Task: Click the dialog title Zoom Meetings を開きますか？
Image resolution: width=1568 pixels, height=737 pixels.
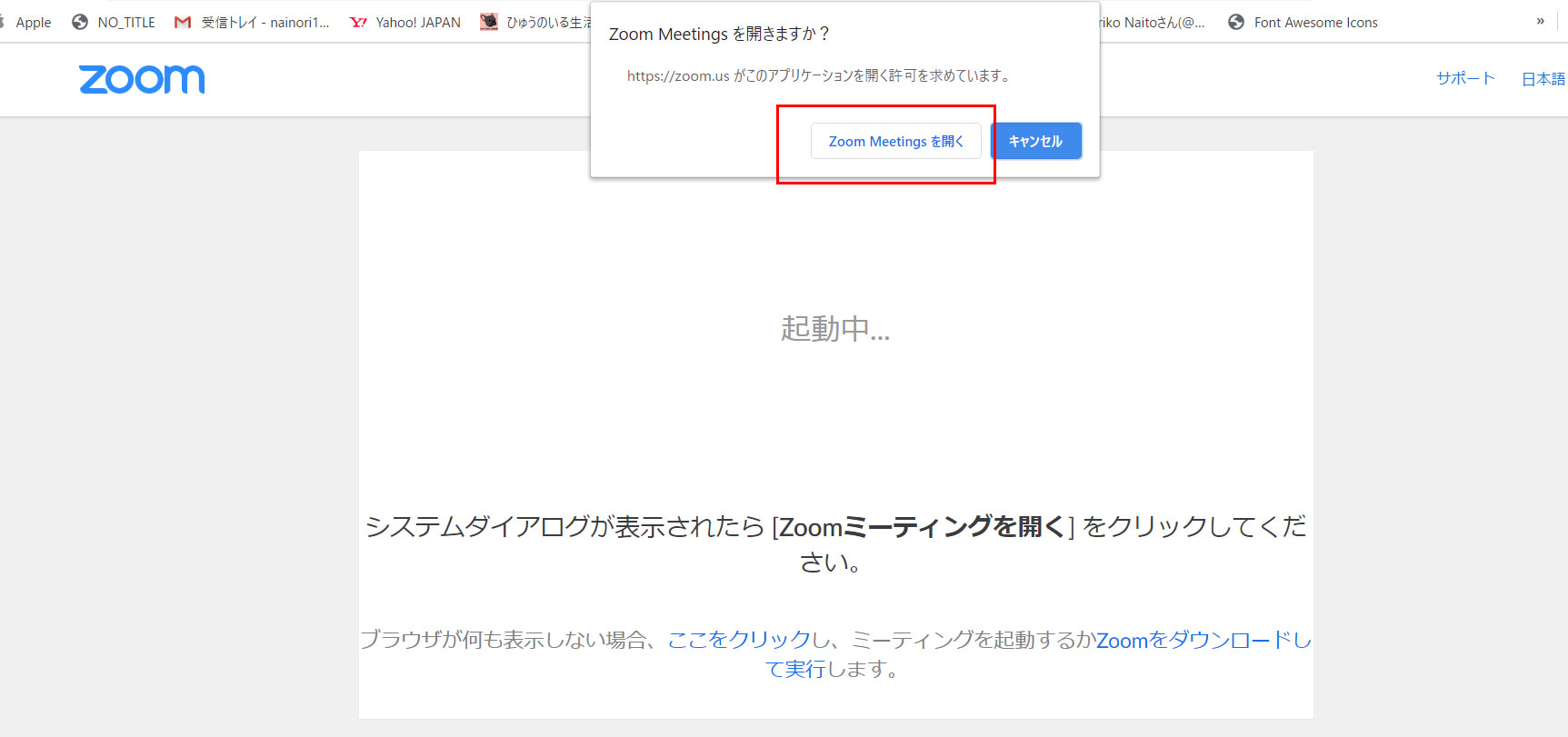Action: click(x=719, y=34)
